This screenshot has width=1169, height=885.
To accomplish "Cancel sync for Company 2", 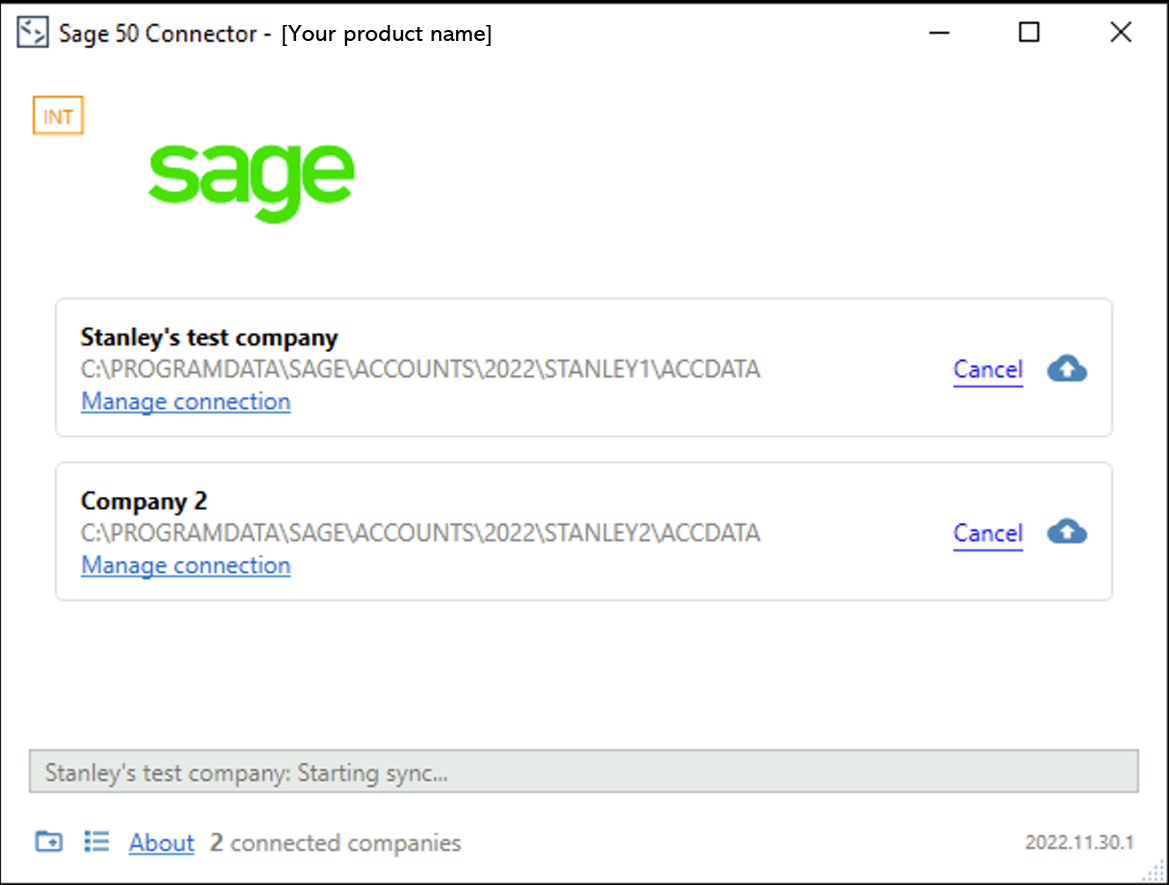I will click(x=987, y=534).
